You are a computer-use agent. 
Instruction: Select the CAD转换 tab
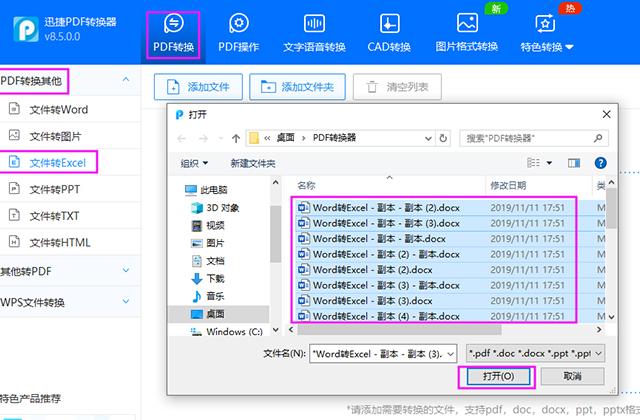point(389,34)
